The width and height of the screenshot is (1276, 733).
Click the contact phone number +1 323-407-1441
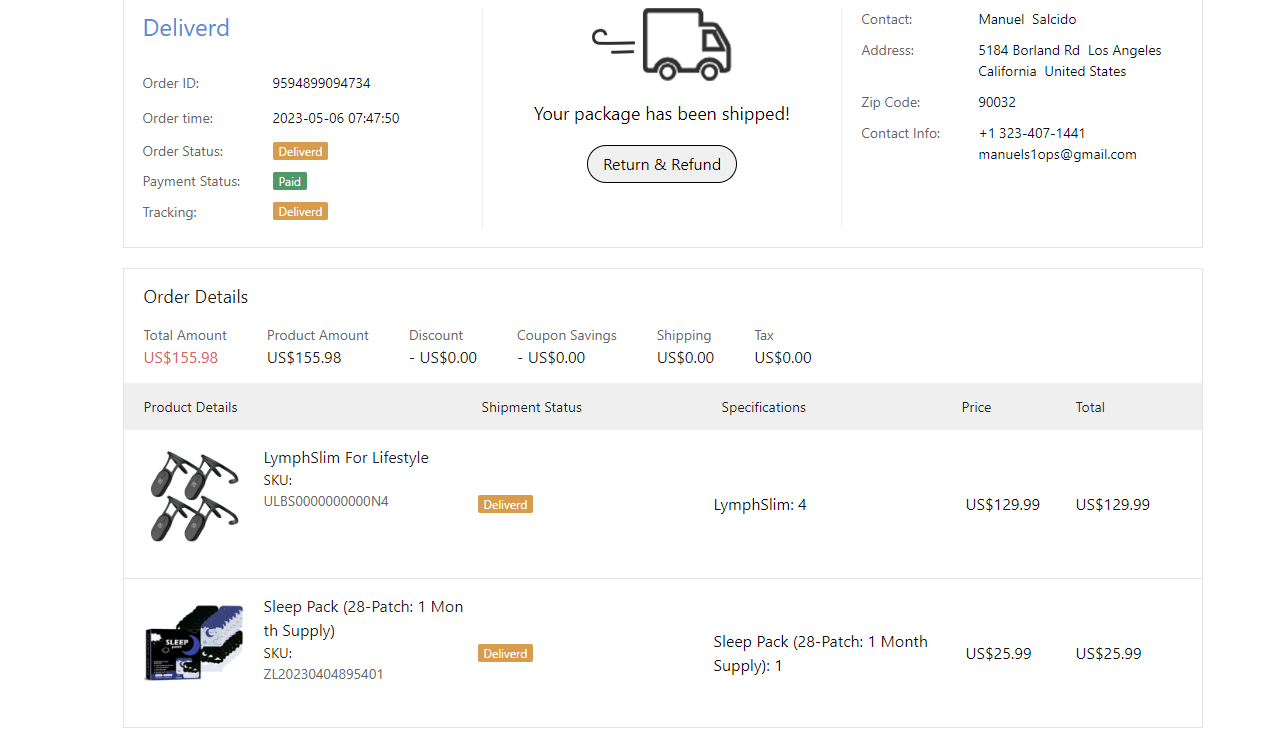coord(1031,134)
